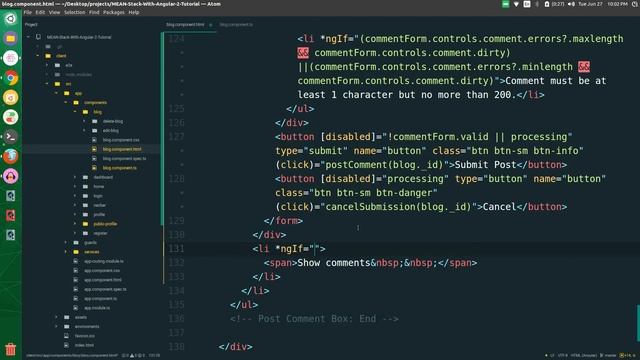
Task: Click the keyboard layout indicator icon
Action: 527,4
